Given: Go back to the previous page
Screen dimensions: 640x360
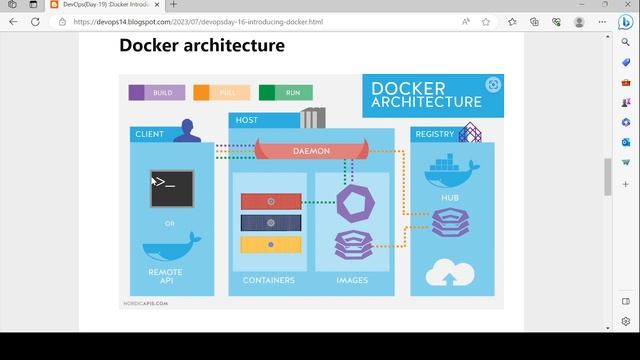Looking at the screenshot, I should (x=13, y=22).
